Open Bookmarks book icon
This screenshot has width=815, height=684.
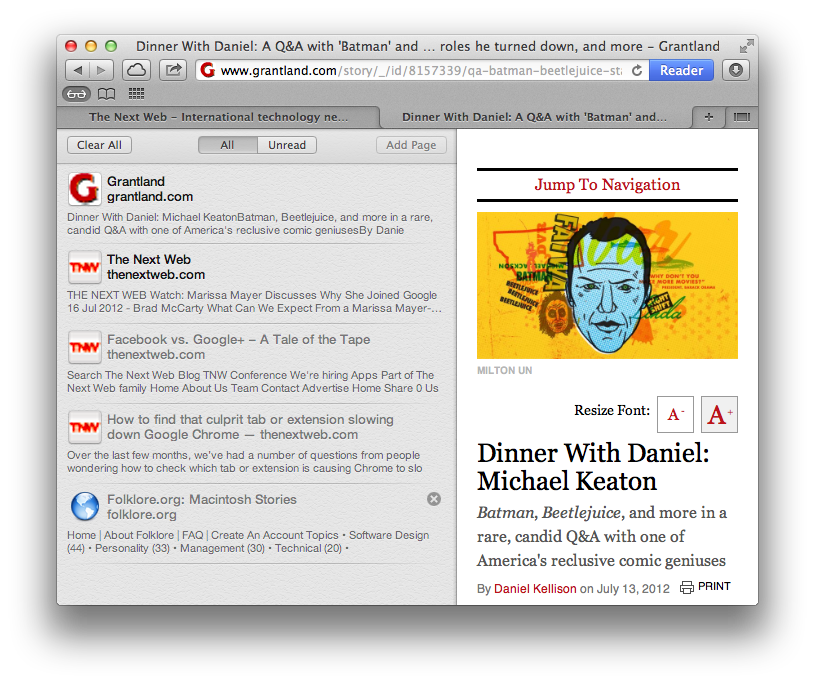point(107,94)
